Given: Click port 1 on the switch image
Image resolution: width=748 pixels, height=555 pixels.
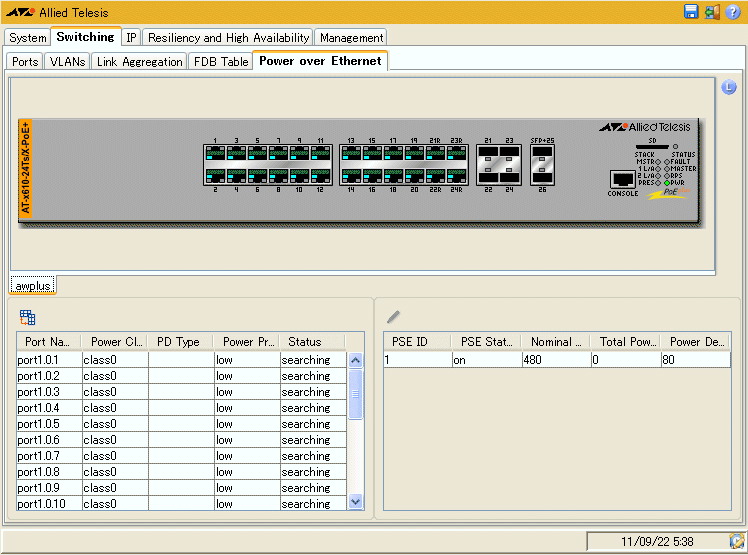Looking at the screenshot, I should [215, 154].
